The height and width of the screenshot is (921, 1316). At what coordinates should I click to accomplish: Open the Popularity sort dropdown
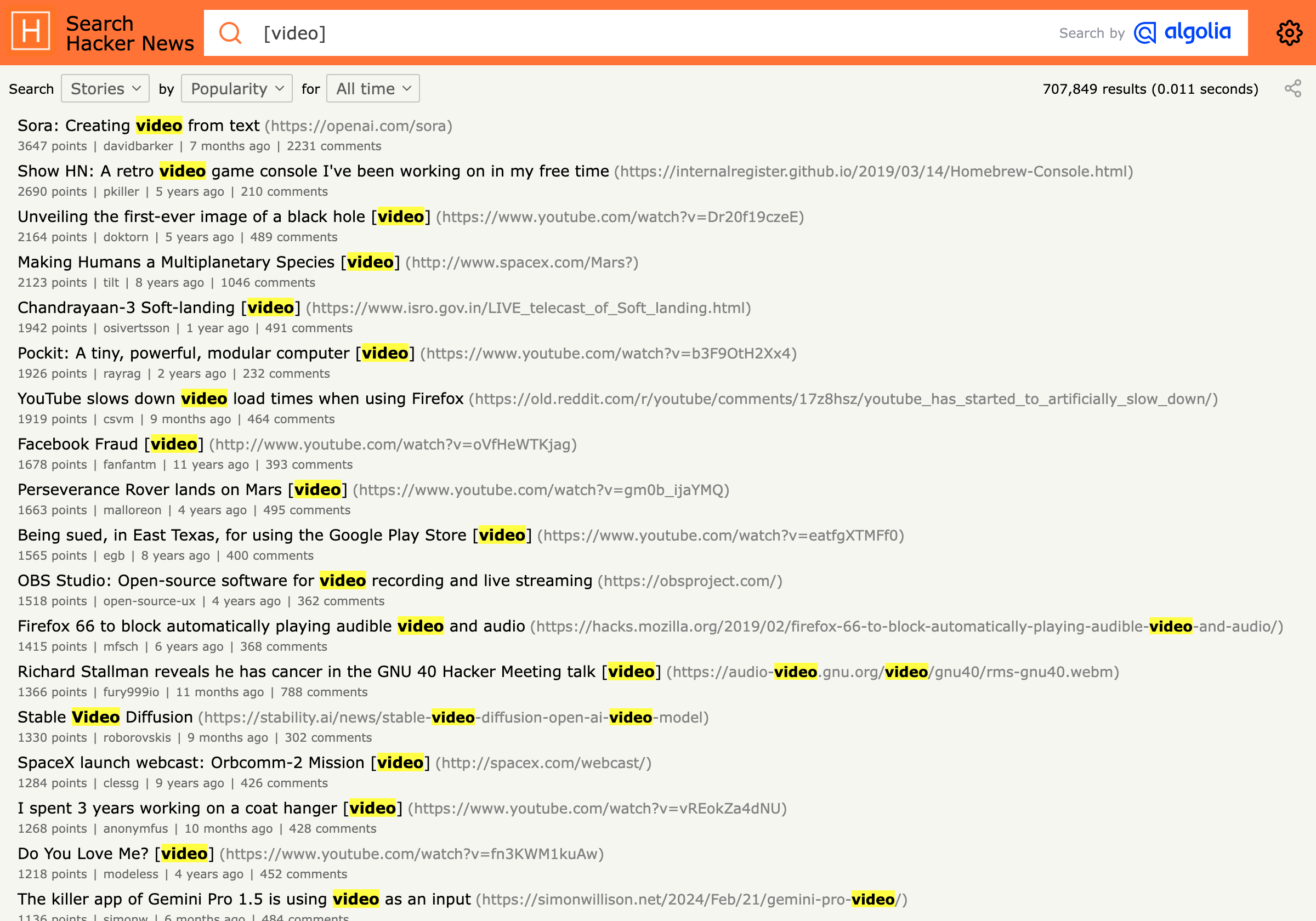coord(237,89)
